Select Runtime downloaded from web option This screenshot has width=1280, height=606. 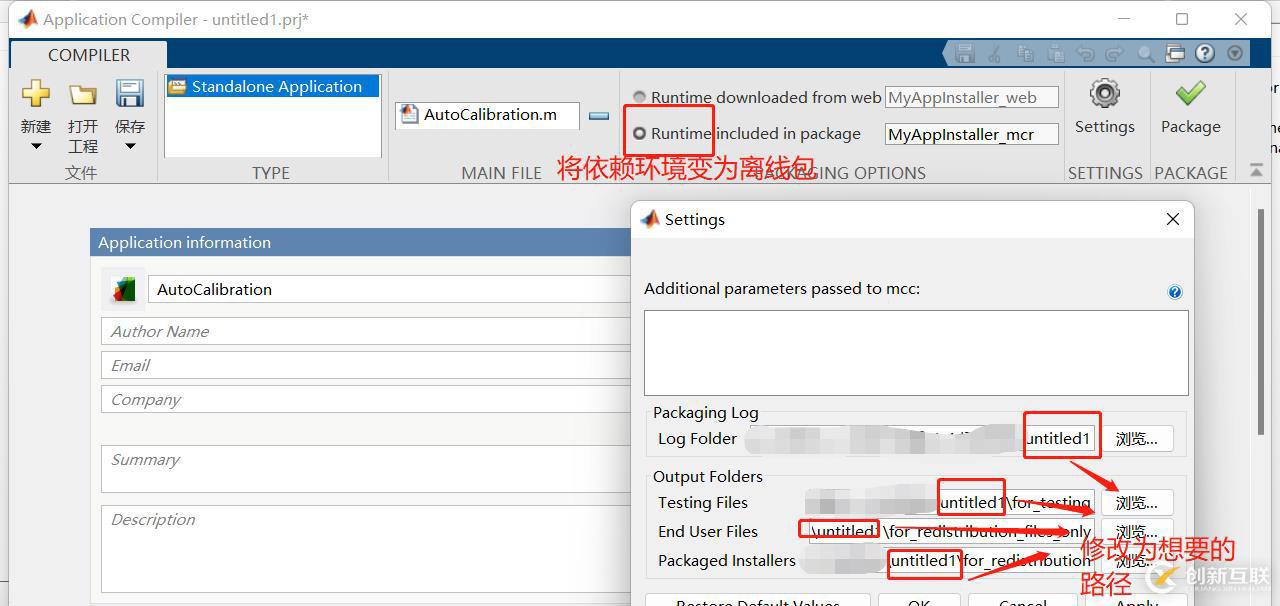[640, 98]
